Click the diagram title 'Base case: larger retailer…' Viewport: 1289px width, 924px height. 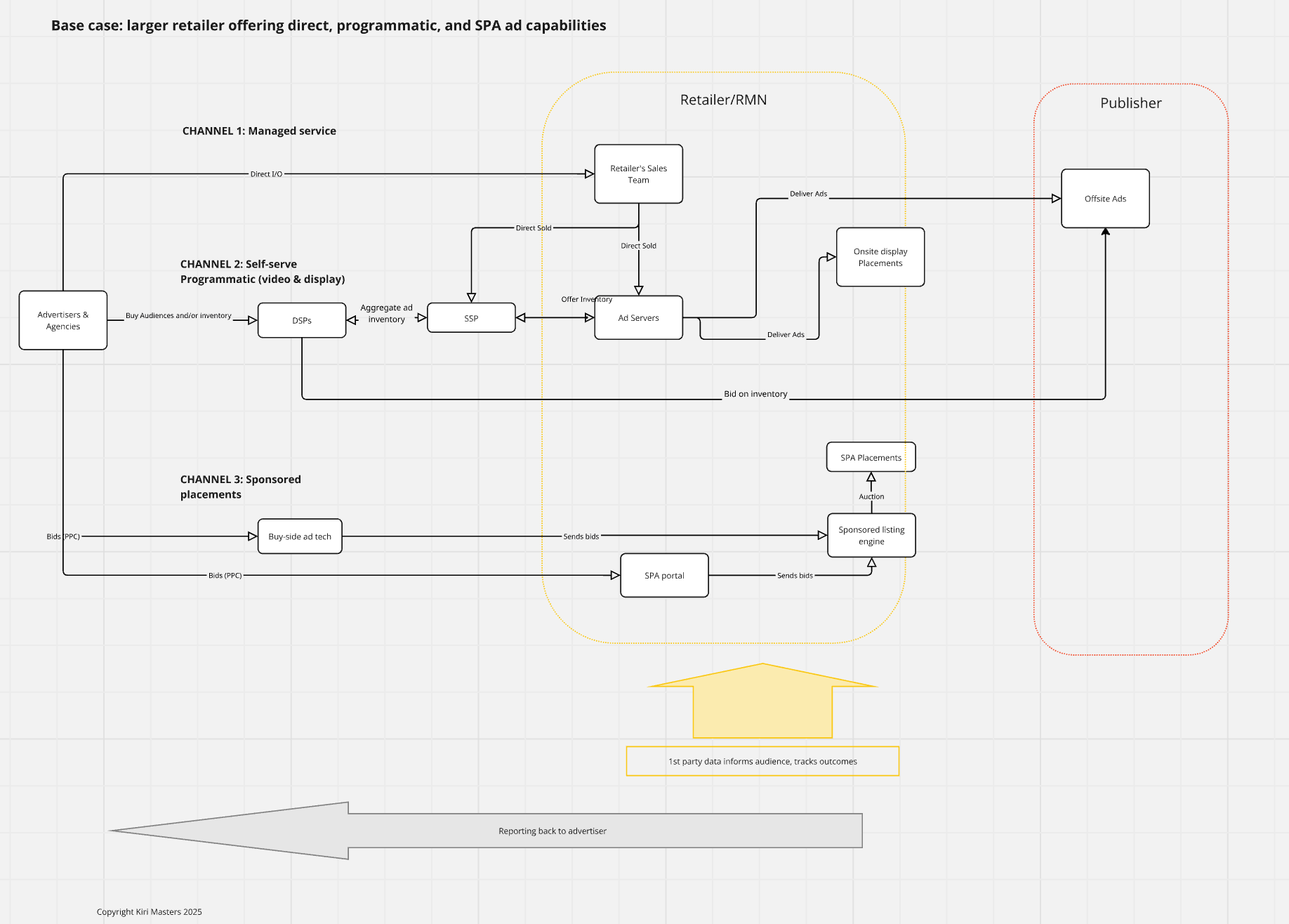pos(329,25)
